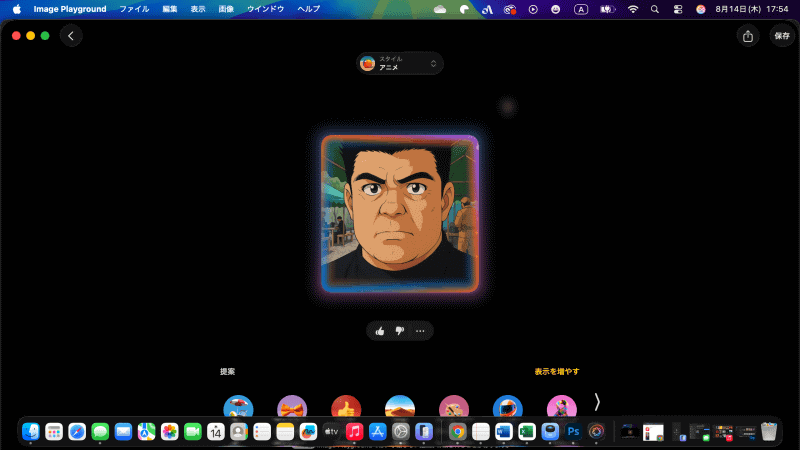800x450 pixels.
Task: Open Freeform from the Dock
Action: [308, 432]
